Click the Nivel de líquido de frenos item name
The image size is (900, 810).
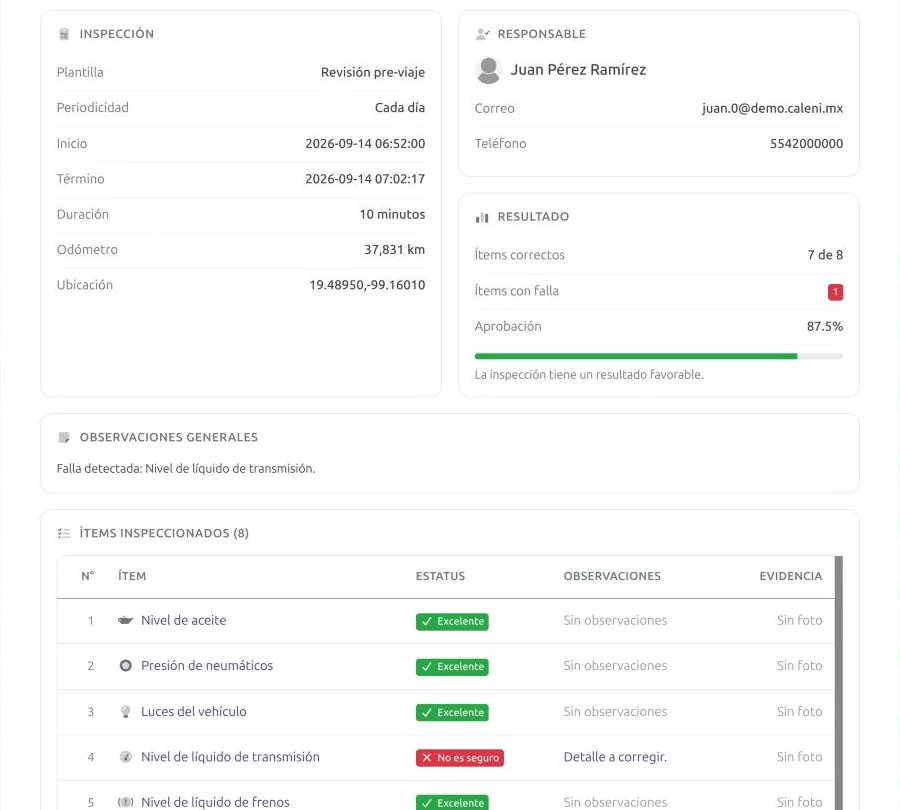[x=215, y=802]
